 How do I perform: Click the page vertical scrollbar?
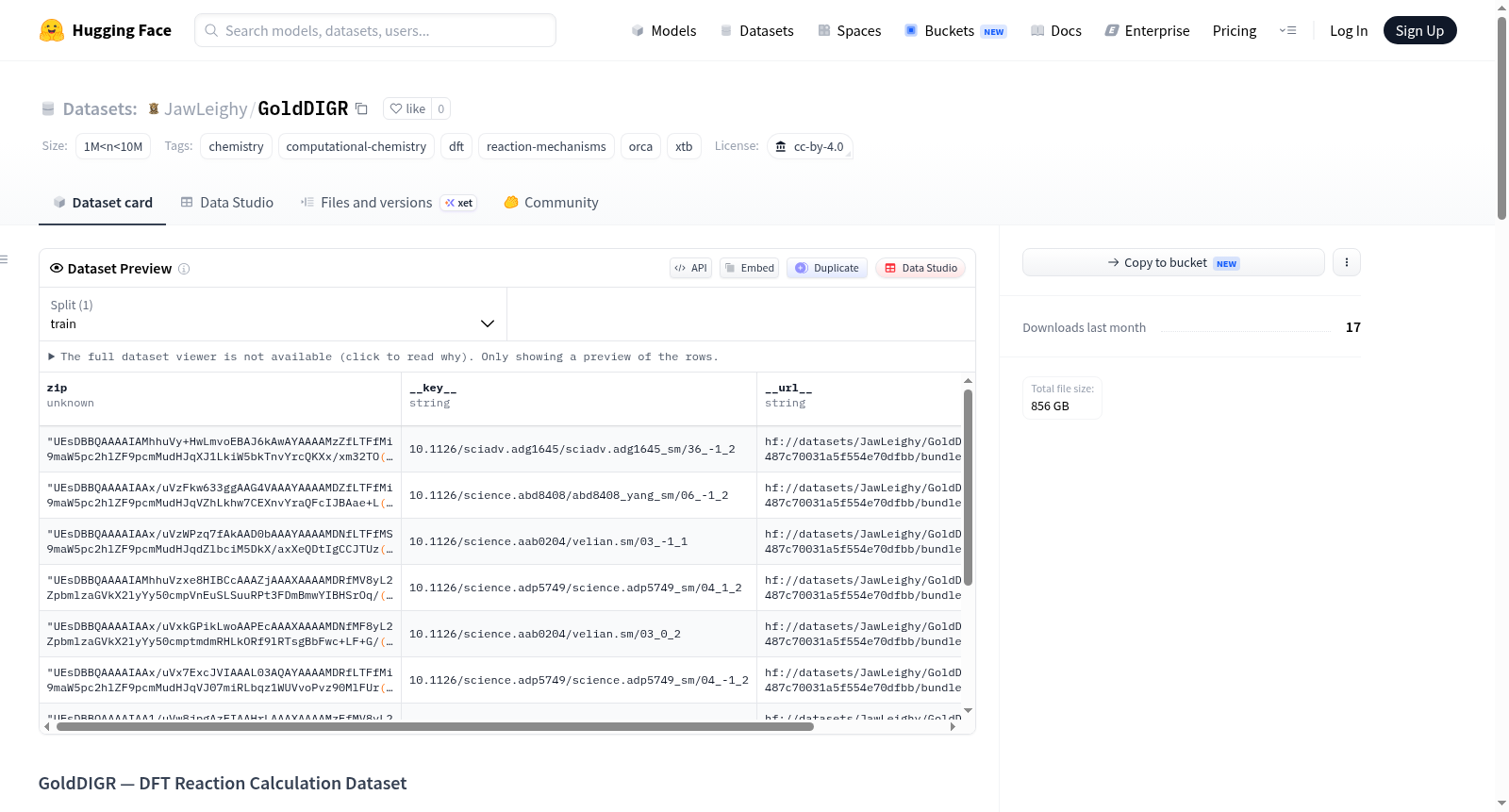coord(1501,118)
